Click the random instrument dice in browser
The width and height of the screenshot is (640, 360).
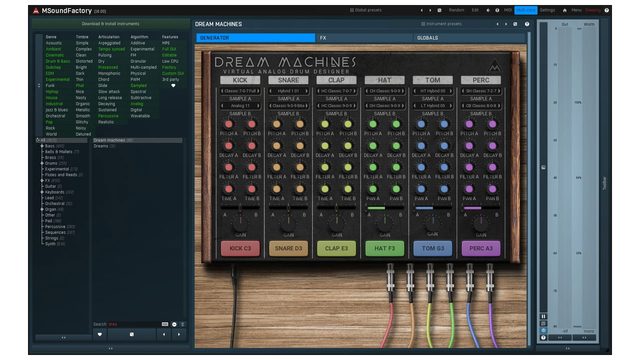coord(131,334)
